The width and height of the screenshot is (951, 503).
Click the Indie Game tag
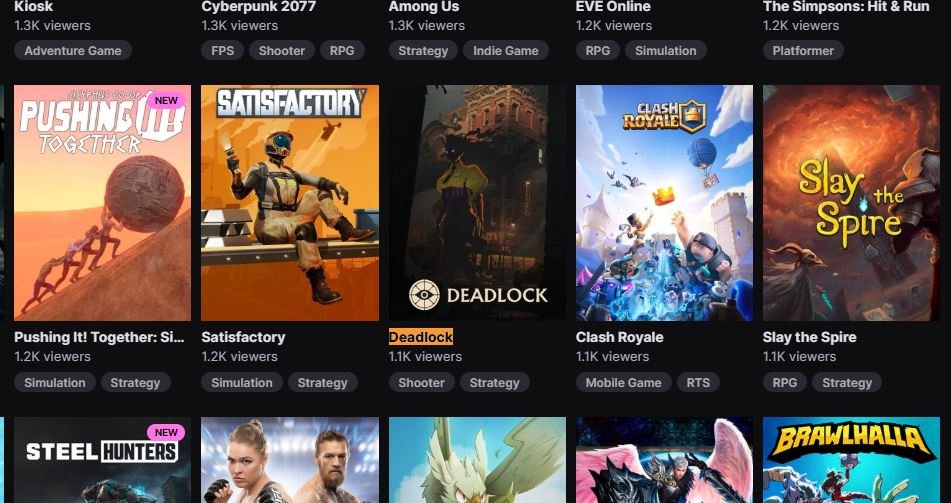tap(506, 50)
